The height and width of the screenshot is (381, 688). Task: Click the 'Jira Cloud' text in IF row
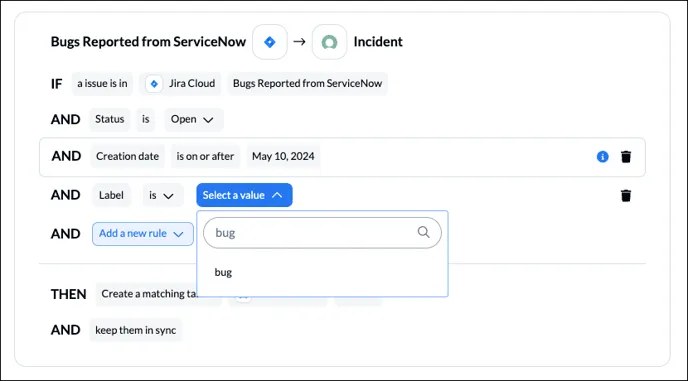192,83
